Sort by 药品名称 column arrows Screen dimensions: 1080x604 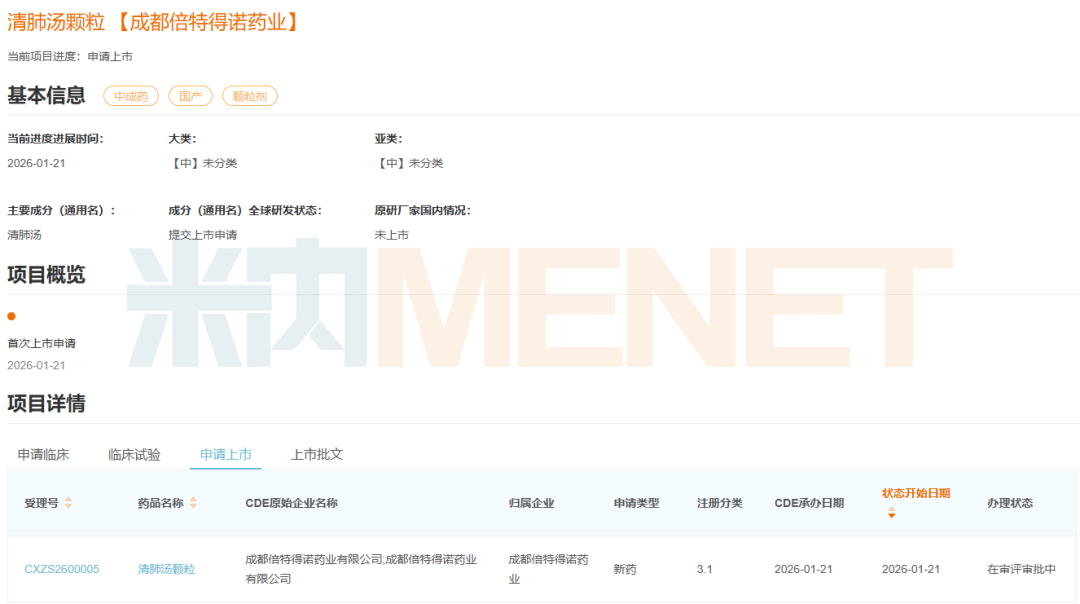194,503
